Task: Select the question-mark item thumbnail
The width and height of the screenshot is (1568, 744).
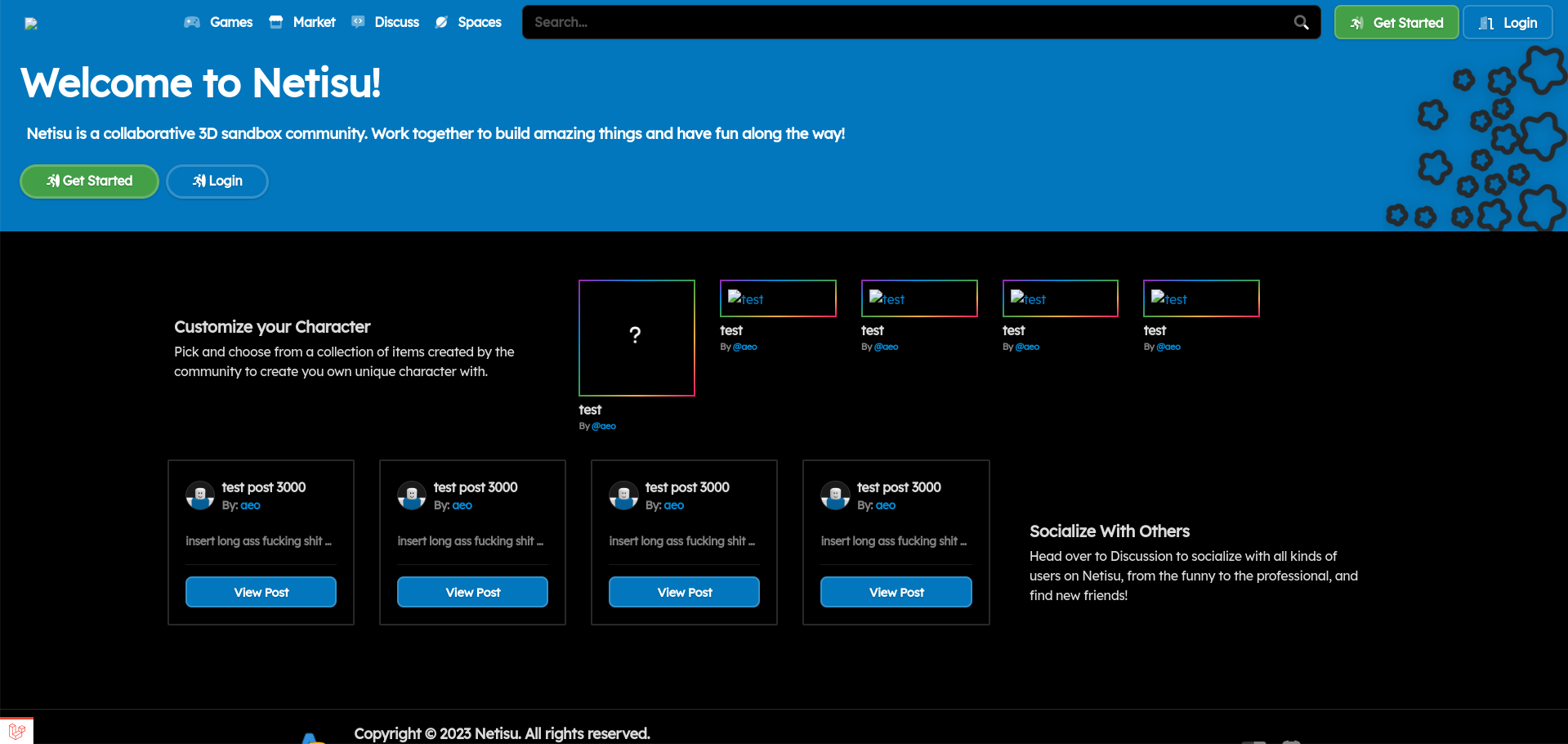Action: pos(637,338)
